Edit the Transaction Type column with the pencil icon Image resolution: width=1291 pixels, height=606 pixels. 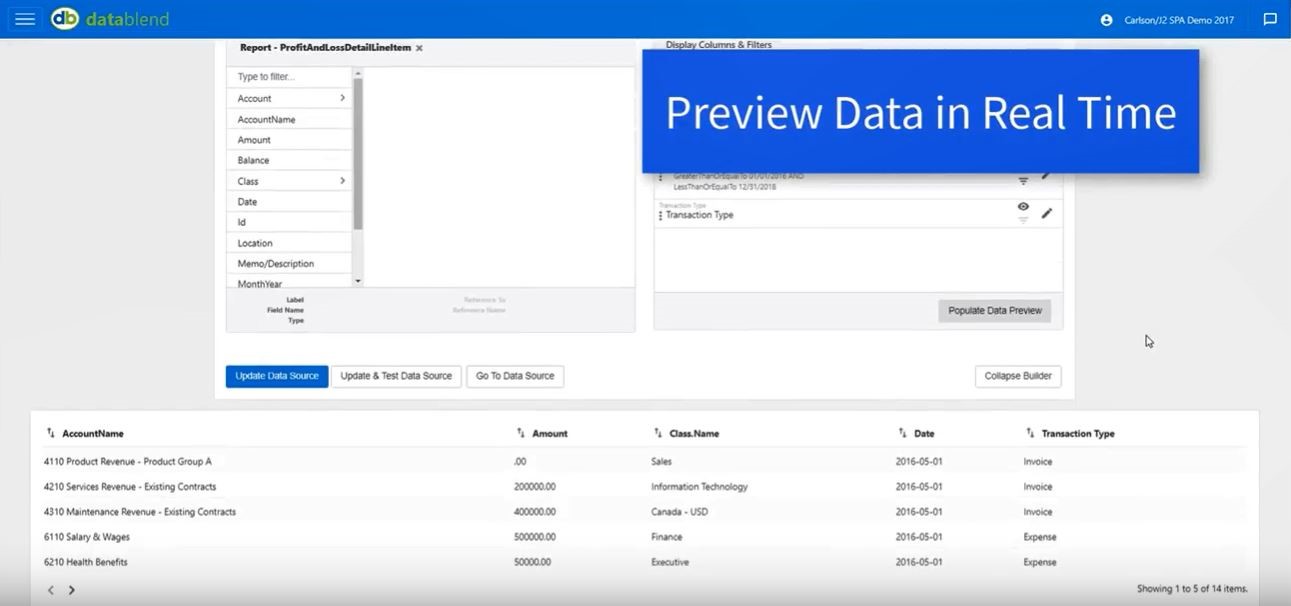pyautogui.click(x=1046, y=213)
